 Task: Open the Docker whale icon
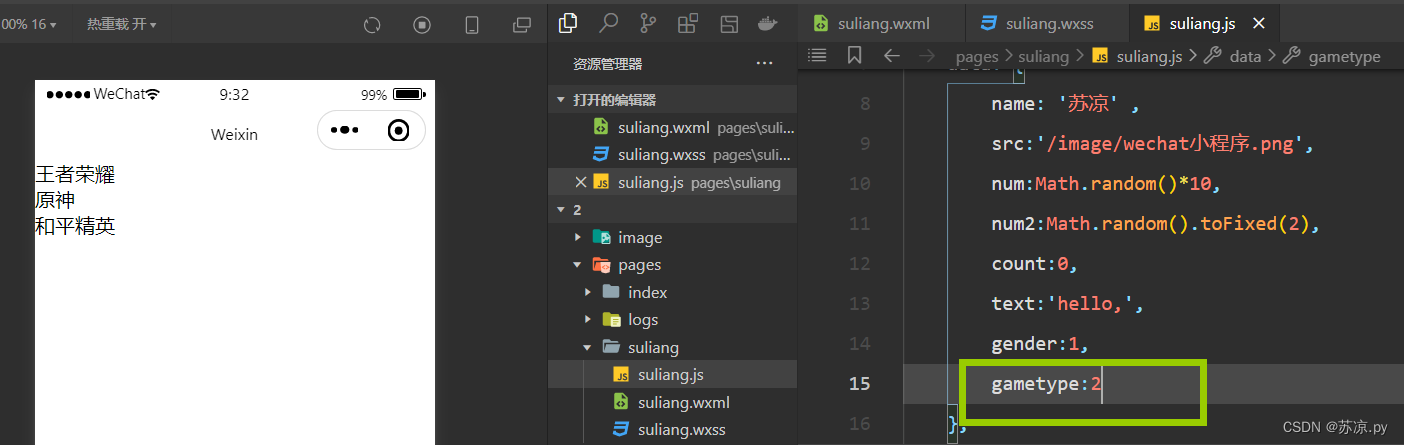pyautogui.click(x=769, y=24)
